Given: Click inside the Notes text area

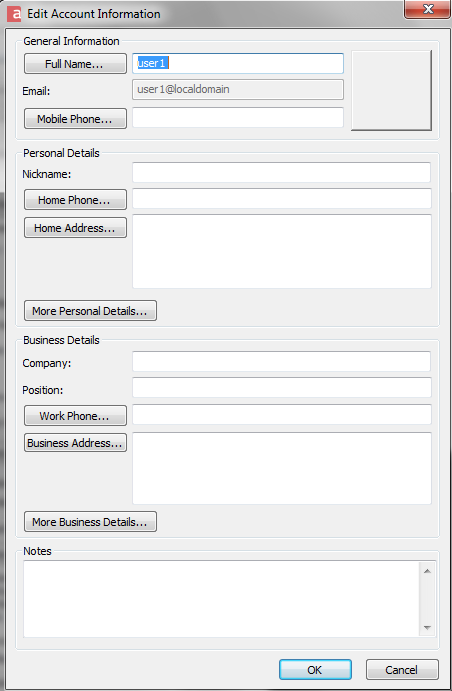Looking at the screenshot, I should pos(222,599).
